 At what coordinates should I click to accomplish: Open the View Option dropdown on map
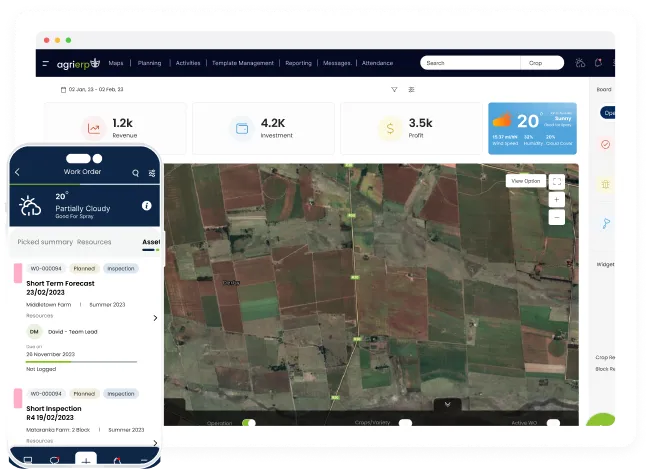click(526, 181)
